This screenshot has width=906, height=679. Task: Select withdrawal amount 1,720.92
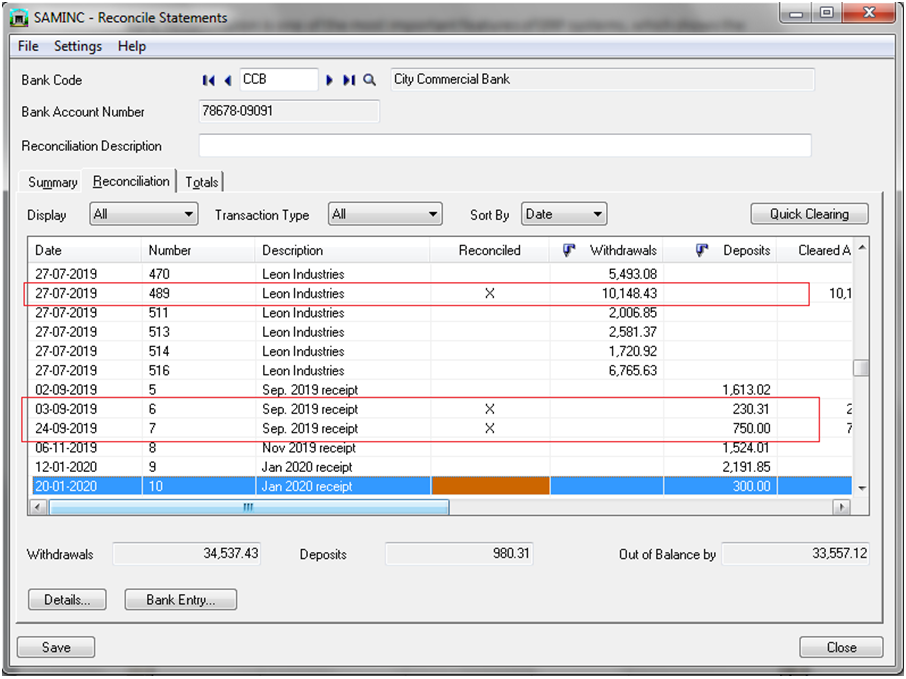tap(633, 351)
